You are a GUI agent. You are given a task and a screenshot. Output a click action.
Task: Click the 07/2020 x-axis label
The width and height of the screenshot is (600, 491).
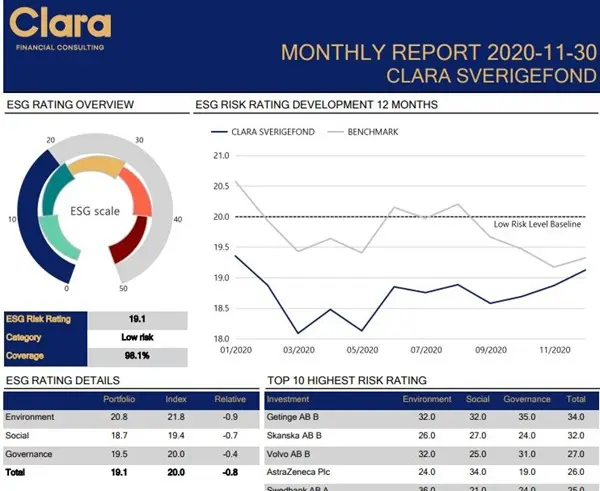pyautogui.click(x=426, y=350)
